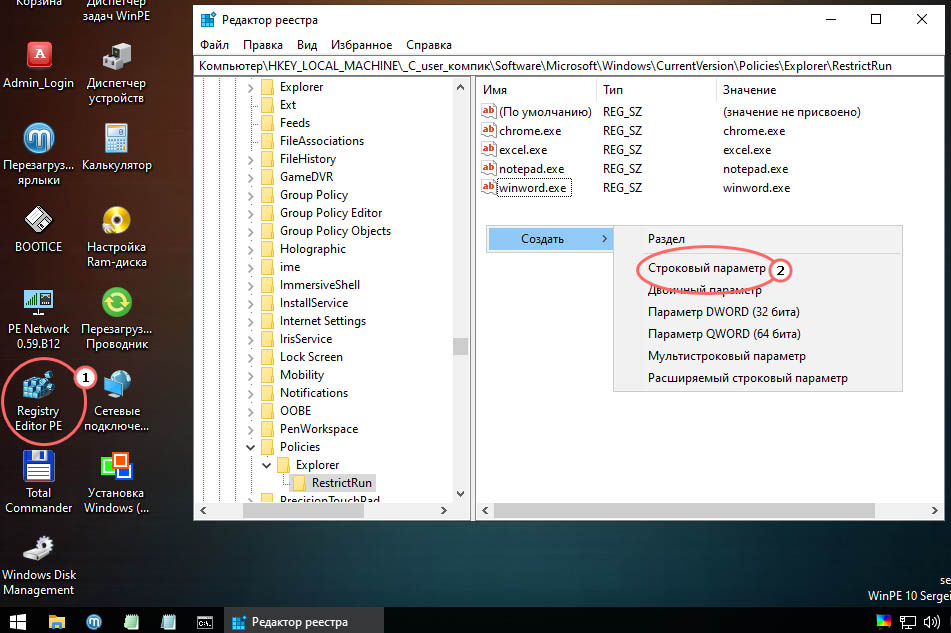Open the Избранное menu
Viewport: 951px width, 633px height.
(361, 45)
